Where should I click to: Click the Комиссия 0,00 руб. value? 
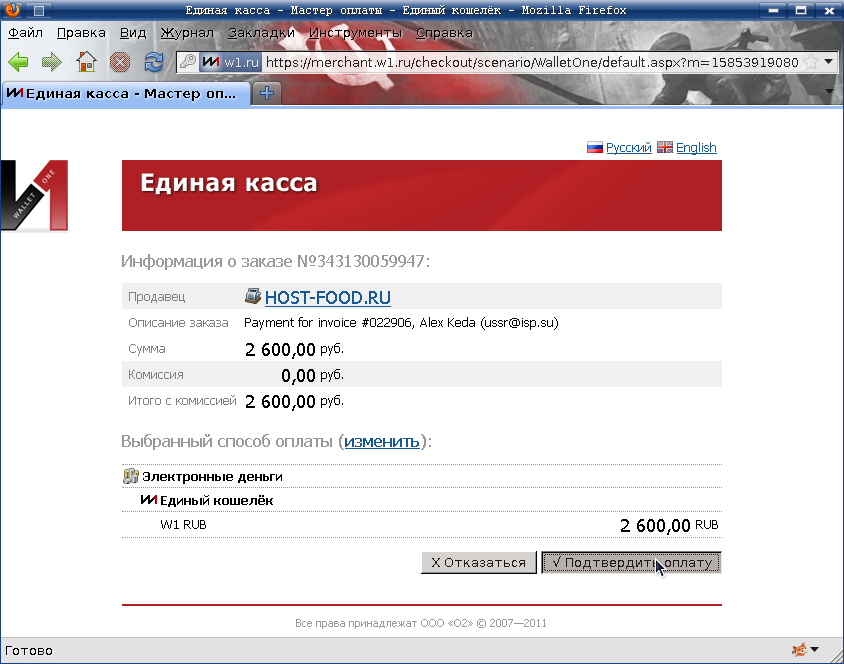point(312,375)
